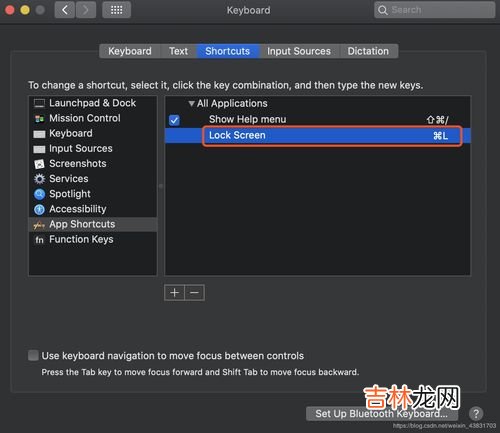This screenshot has height=433, width=500.
Task: Select the Screenshots category icon
Action: click(x=39, y=164)
